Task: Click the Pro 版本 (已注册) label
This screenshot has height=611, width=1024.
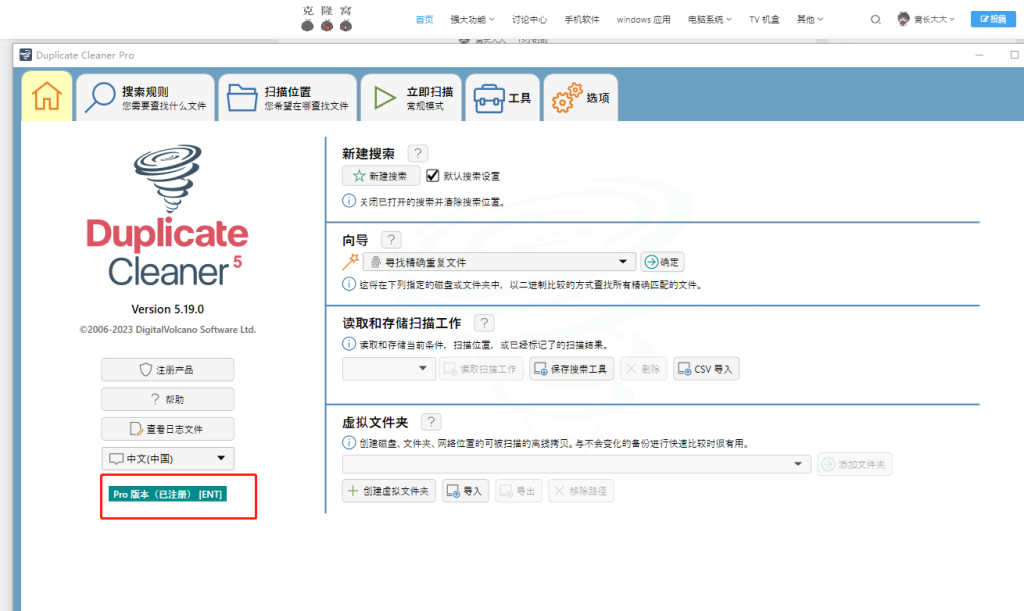Action: (168, 494)
